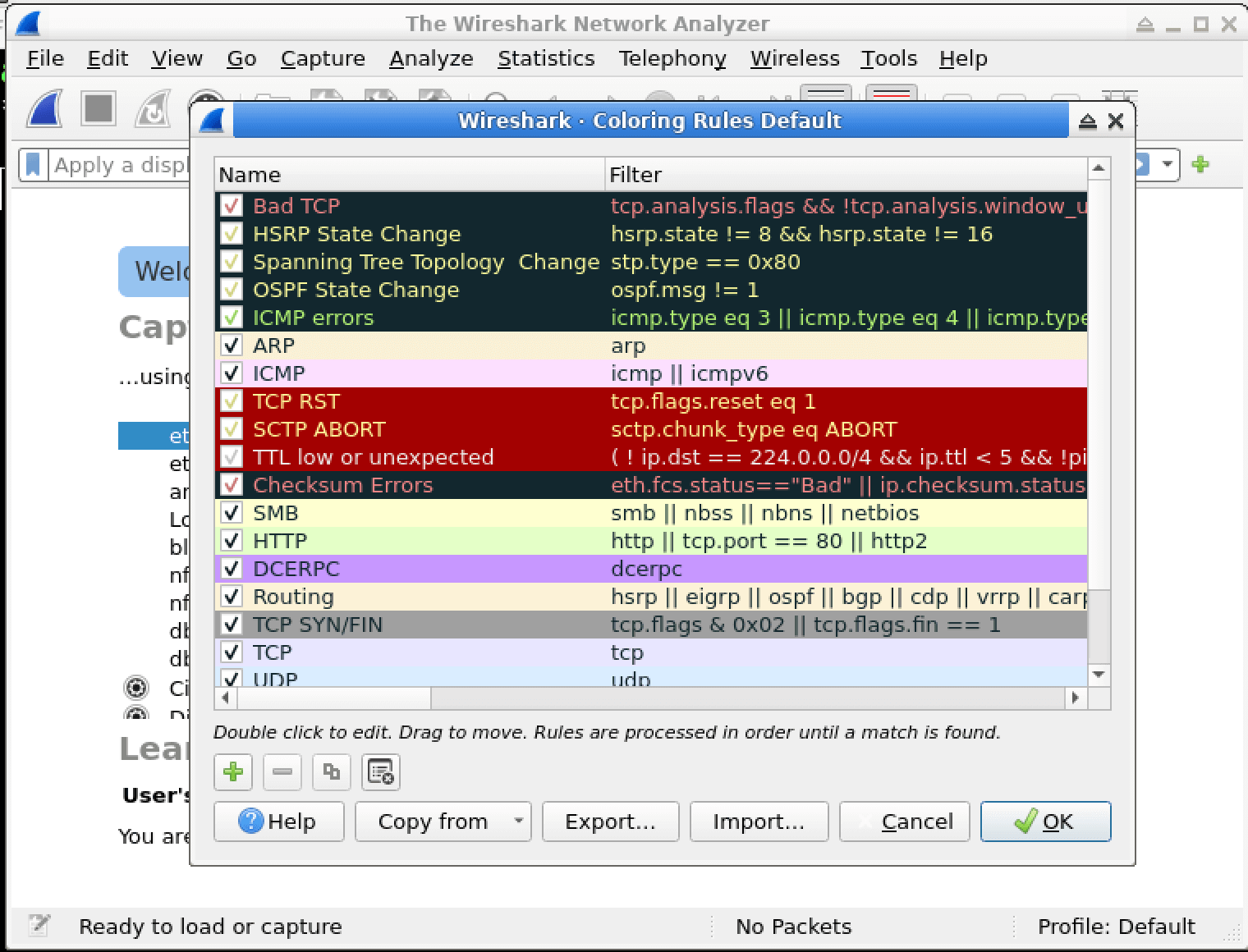The width and height of the screenshot is (1248, 952).
Task: Disable the Bad TCP rule checkbox
Action: click(232, 206)
